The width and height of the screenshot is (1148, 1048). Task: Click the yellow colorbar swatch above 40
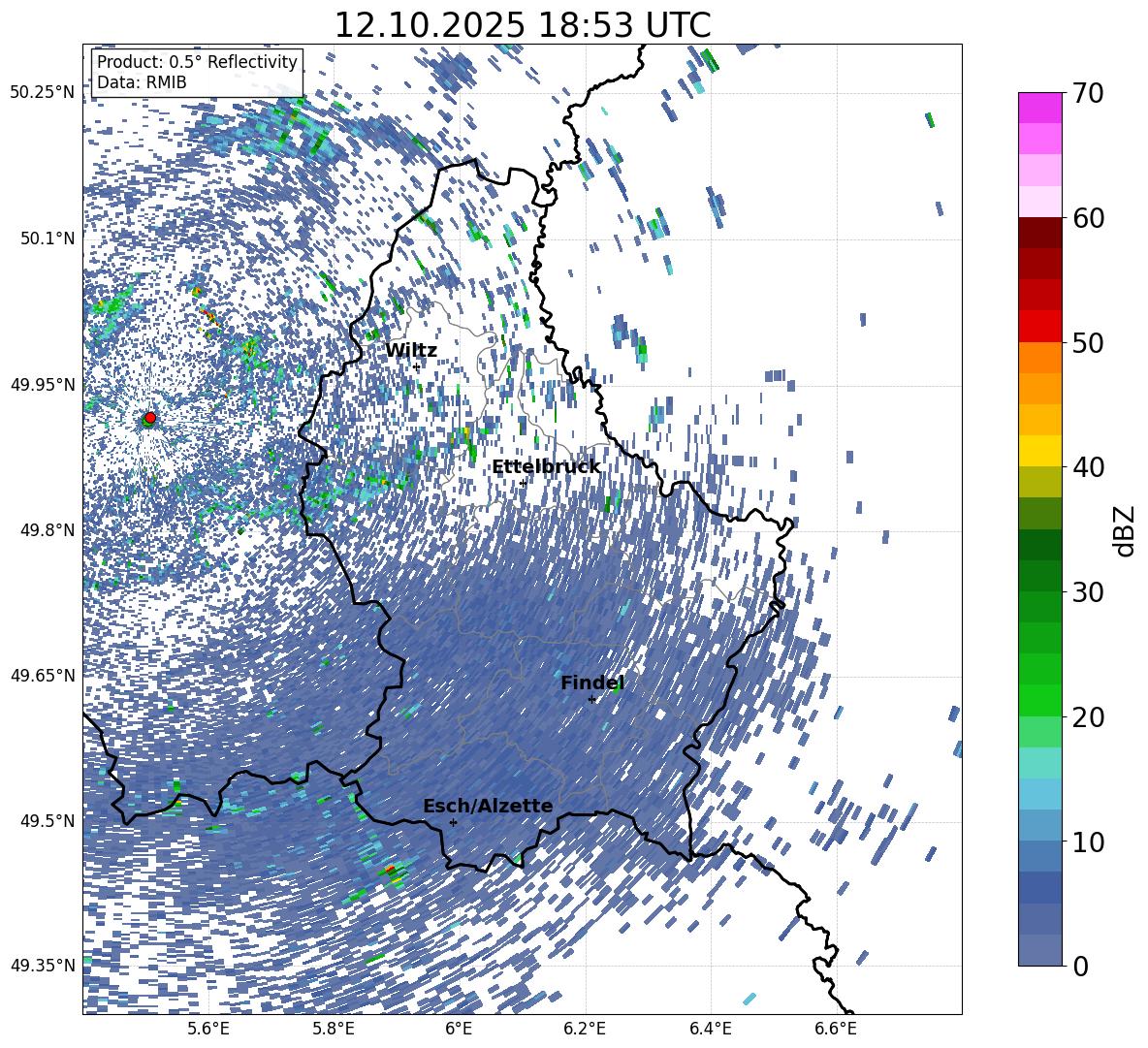point(1039,452)
